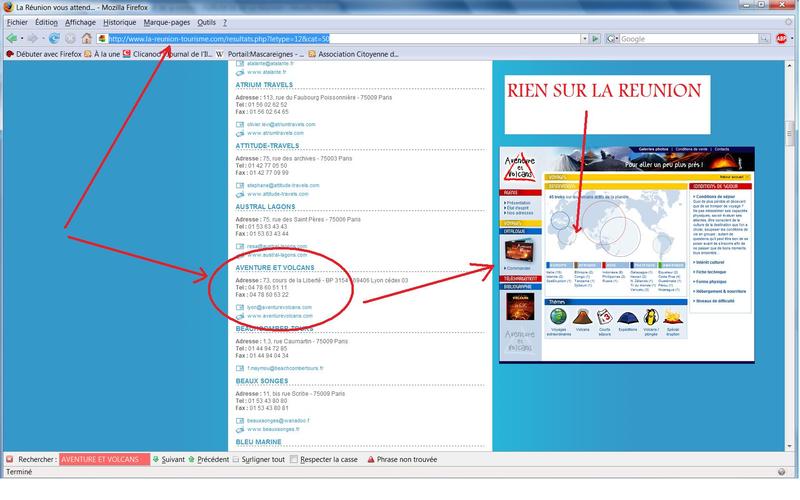Open the Marque-pages menu
This screenshot has height=500, width=800.
(x=168, y=21)
